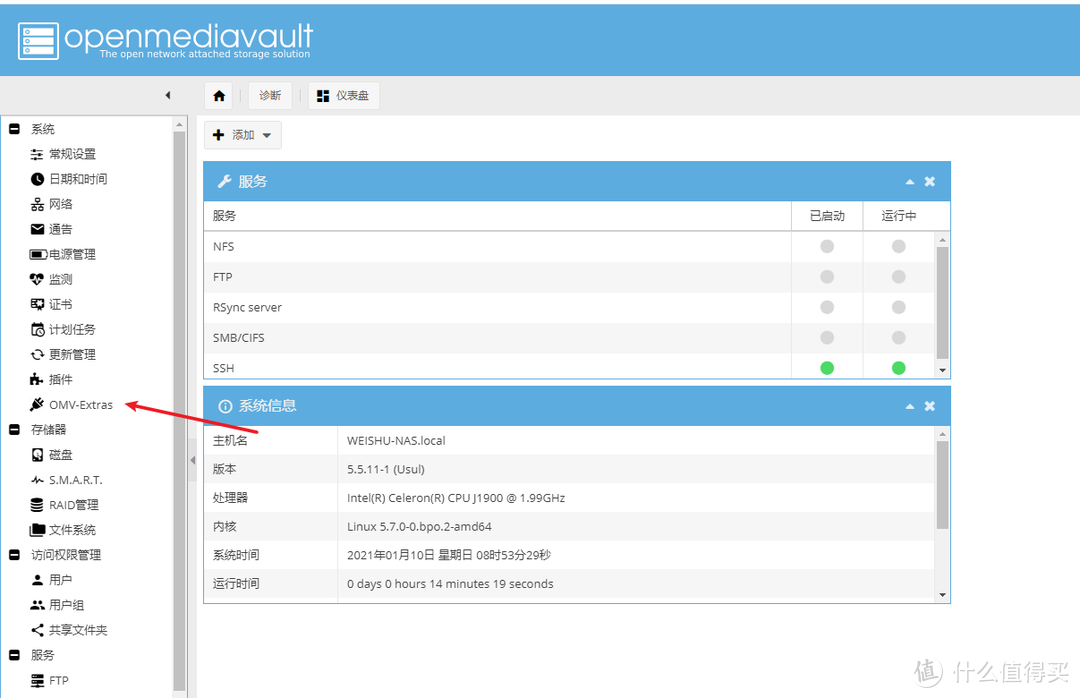Go to the home page icon
Screen dimensions: 1080x698
219,96
